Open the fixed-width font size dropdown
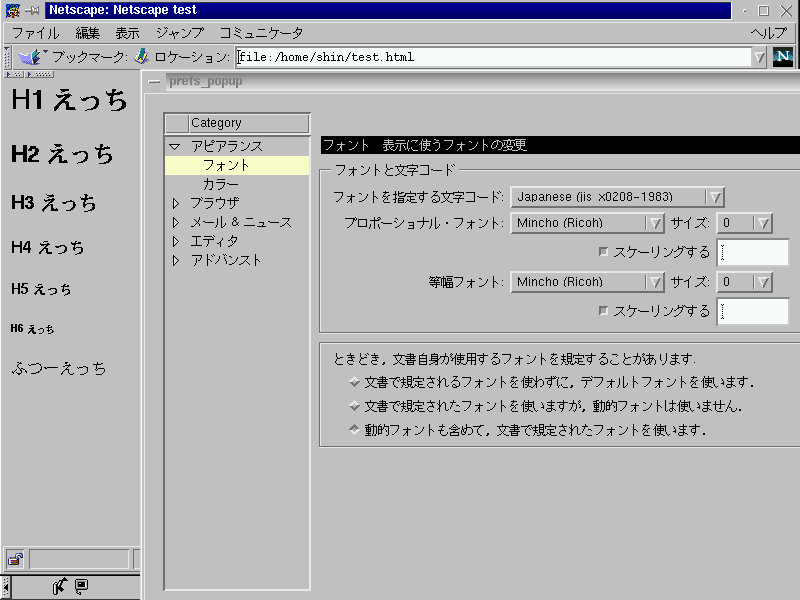 pyautogui.click(x=744, y=282)
